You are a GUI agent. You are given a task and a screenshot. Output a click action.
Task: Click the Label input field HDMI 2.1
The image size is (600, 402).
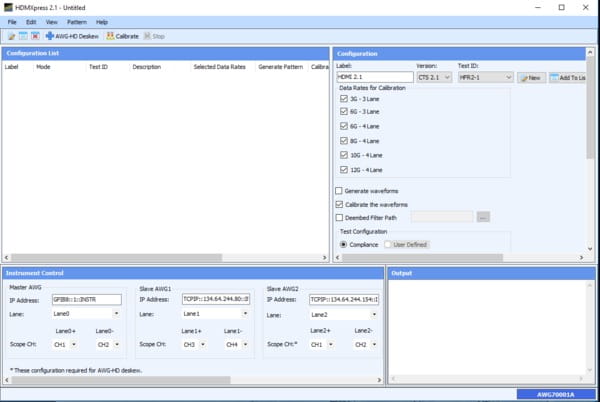(x=375, y=77)
